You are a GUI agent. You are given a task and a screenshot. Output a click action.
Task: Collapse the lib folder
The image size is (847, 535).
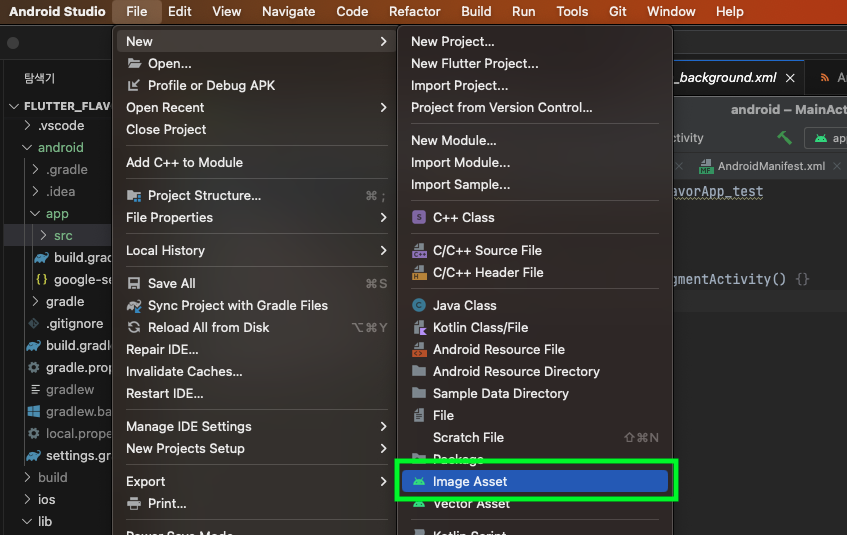click(x=27, y=521)
